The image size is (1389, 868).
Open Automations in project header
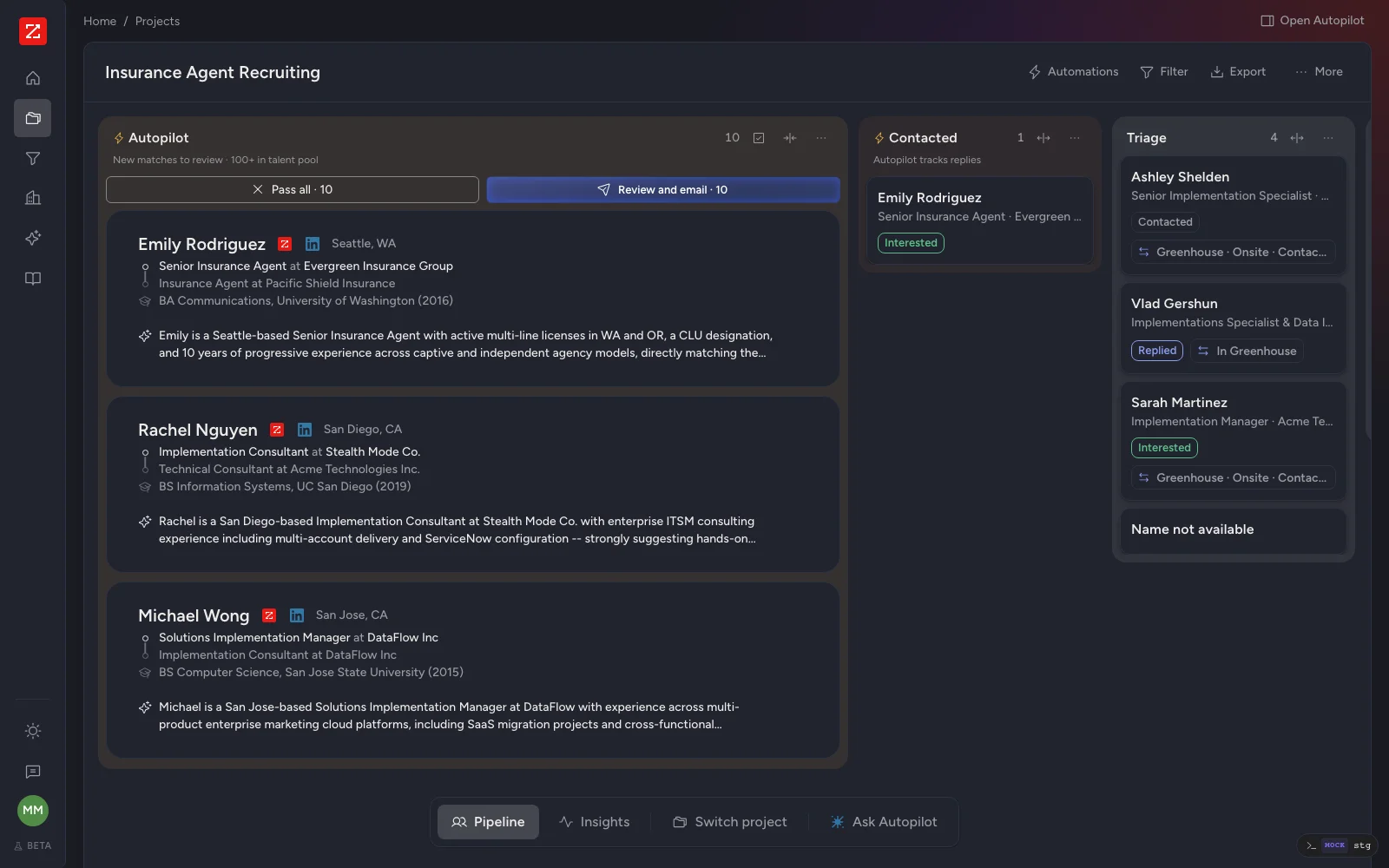pos(1073,72)
